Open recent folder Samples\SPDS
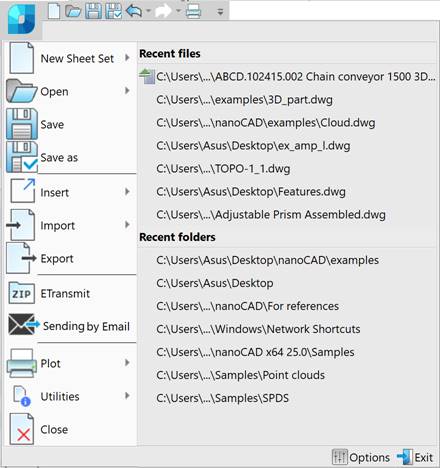The image size is (440, 468). click(222, 398)
